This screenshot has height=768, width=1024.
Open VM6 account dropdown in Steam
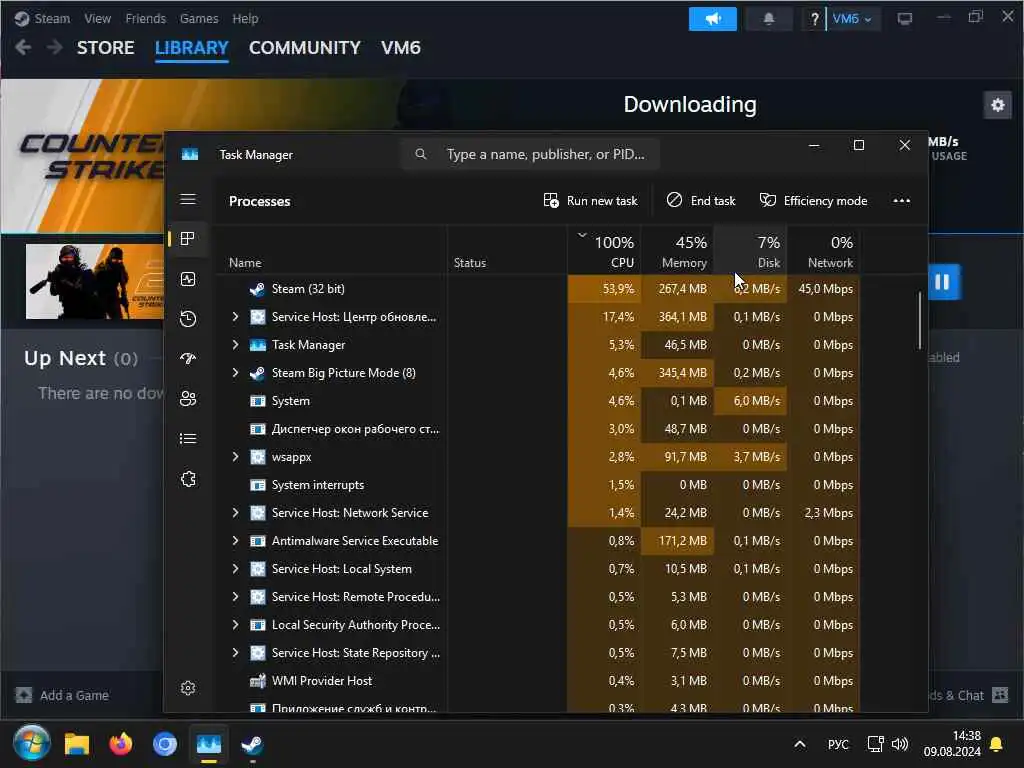pyautogui.click(x=852, y=19)
